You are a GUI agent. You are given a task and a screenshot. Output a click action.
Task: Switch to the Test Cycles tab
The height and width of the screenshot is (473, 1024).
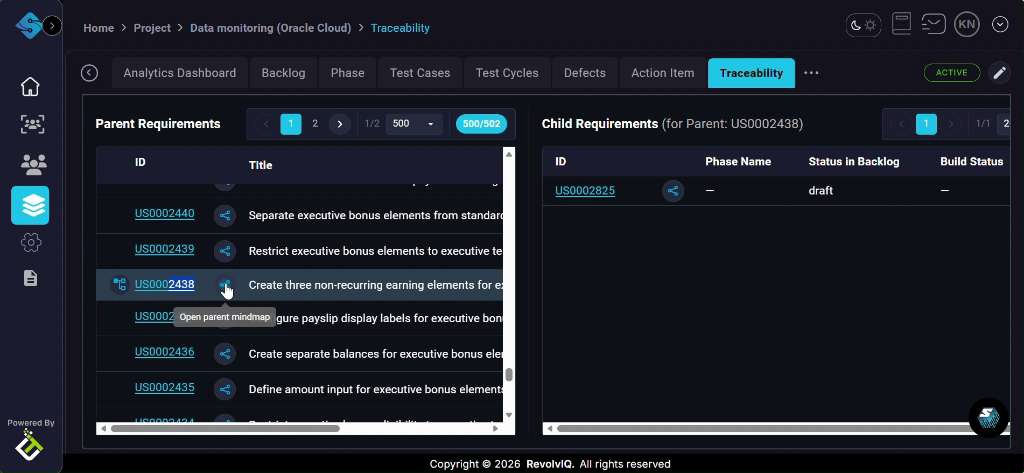(x=507, y=73)
